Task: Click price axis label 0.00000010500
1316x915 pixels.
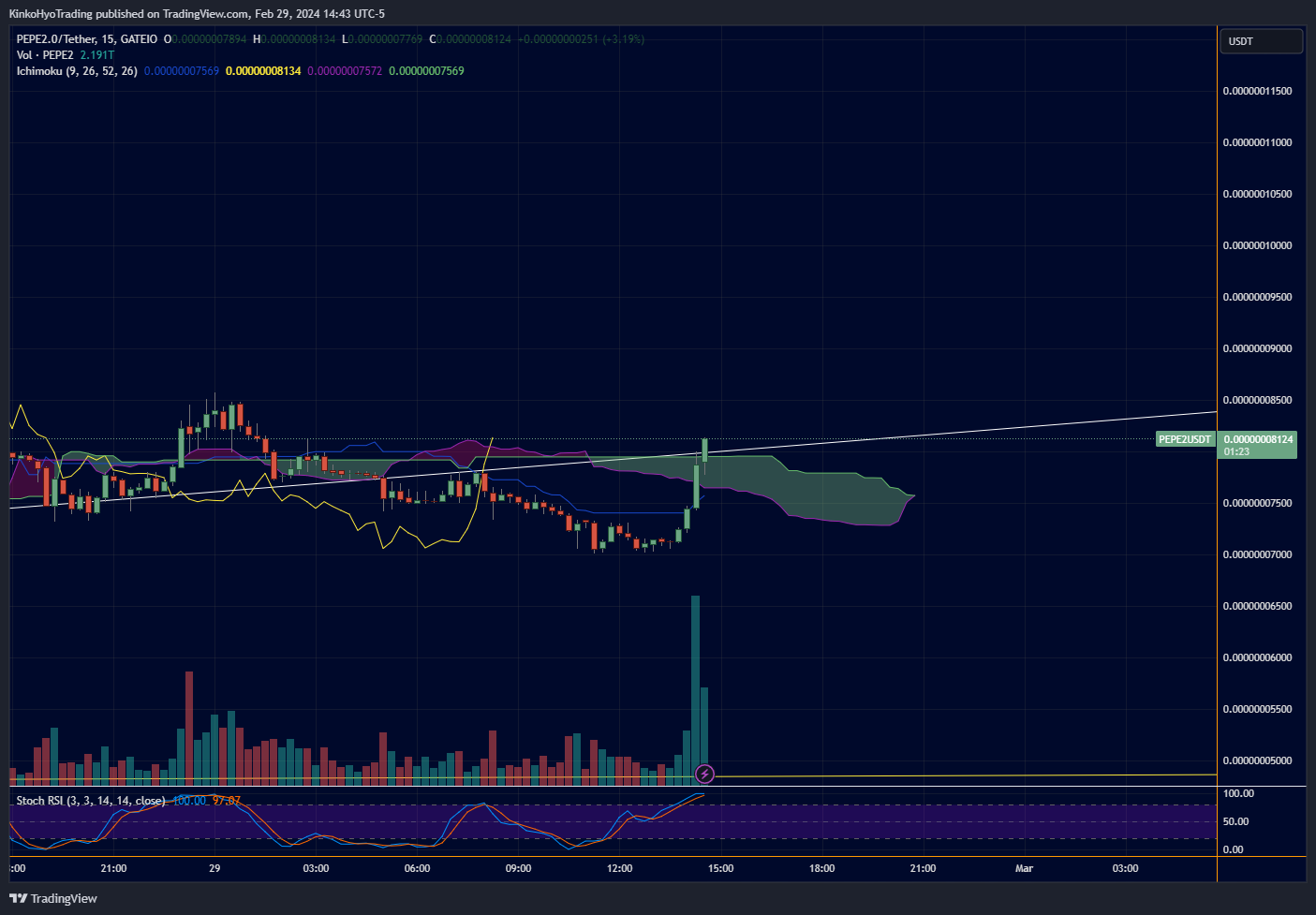Action: (1258, 194)
